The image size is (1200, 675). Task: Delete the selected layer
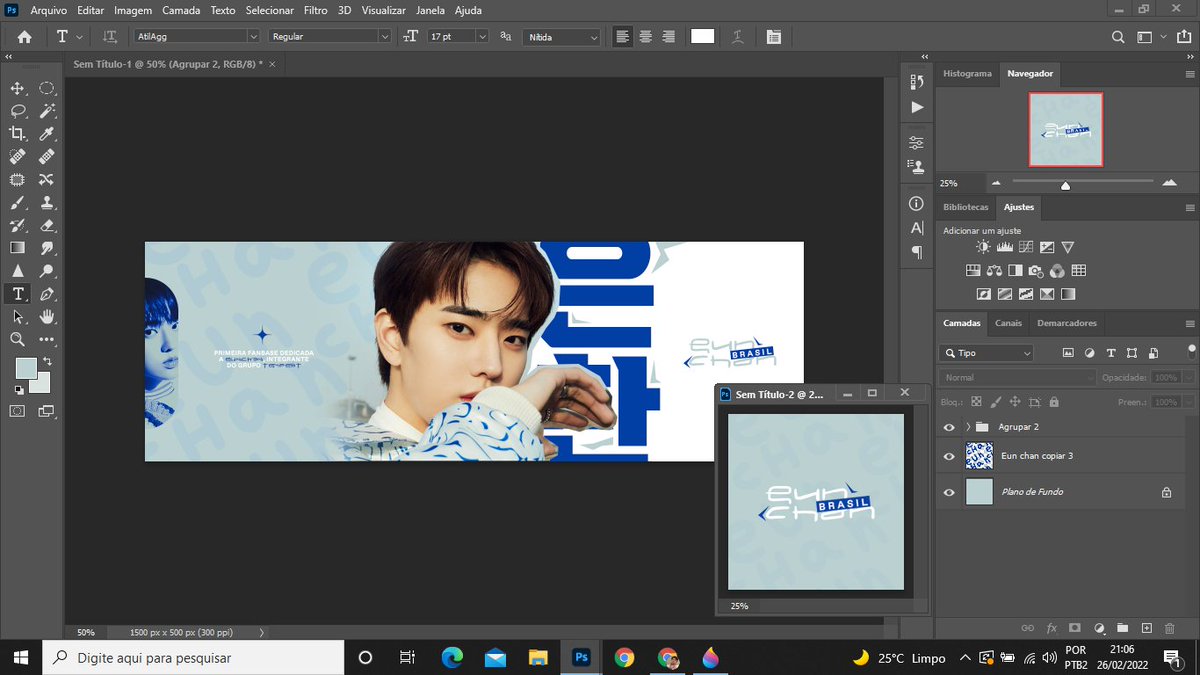coord(1170,628)
